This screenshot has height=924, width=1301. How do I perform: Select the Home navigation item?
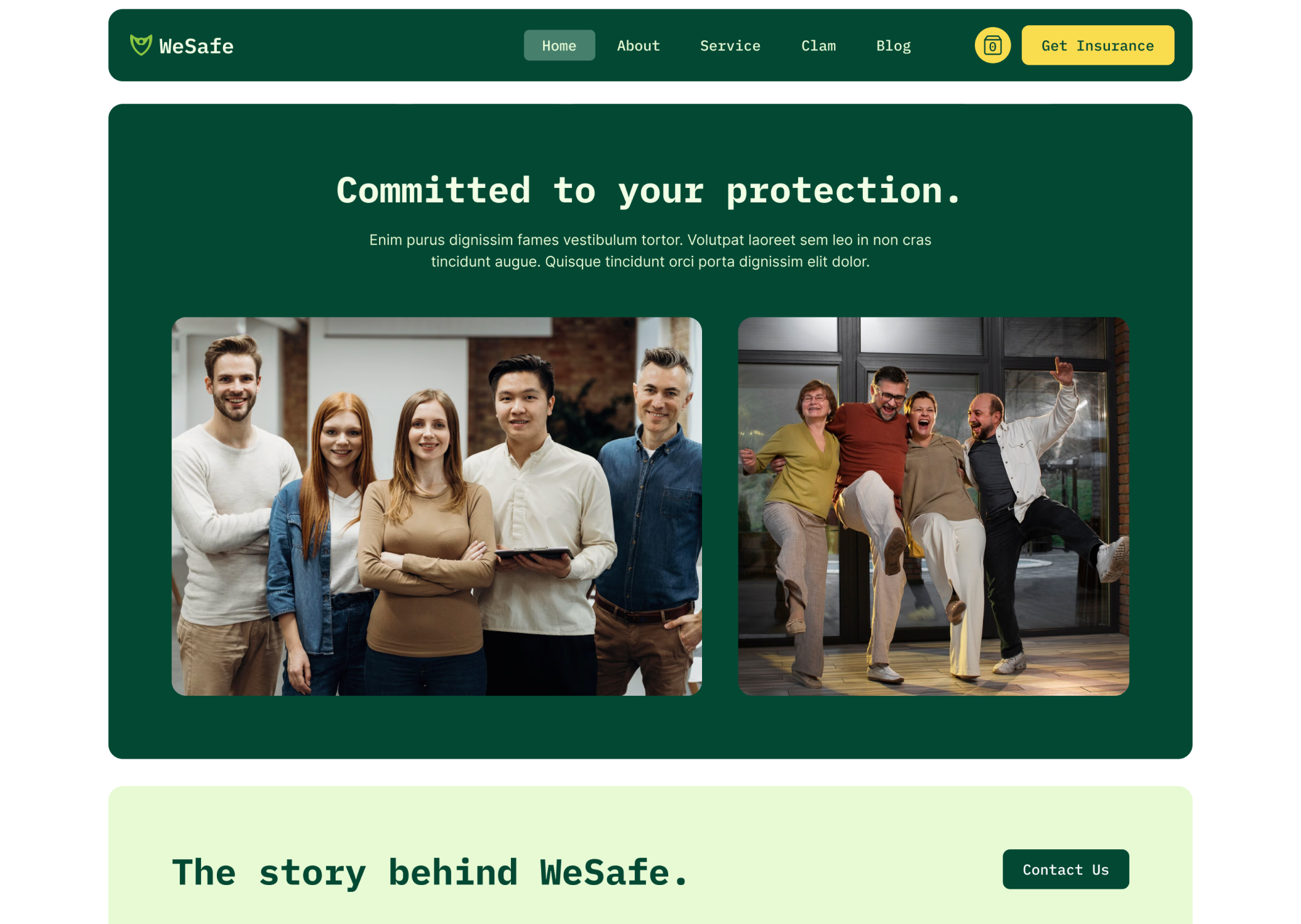559,45
